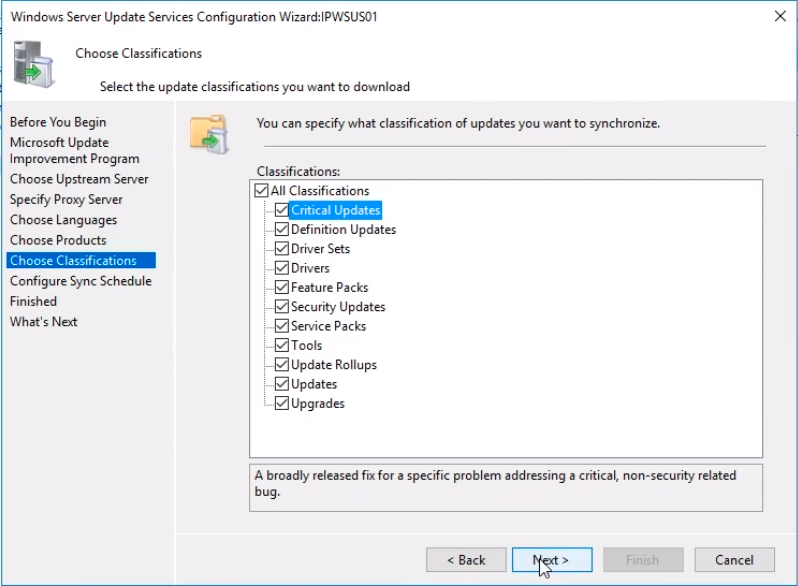Screen dimensions: 798x586
Task: Uncheck the Tools checkbox
Action: [281, 345]
